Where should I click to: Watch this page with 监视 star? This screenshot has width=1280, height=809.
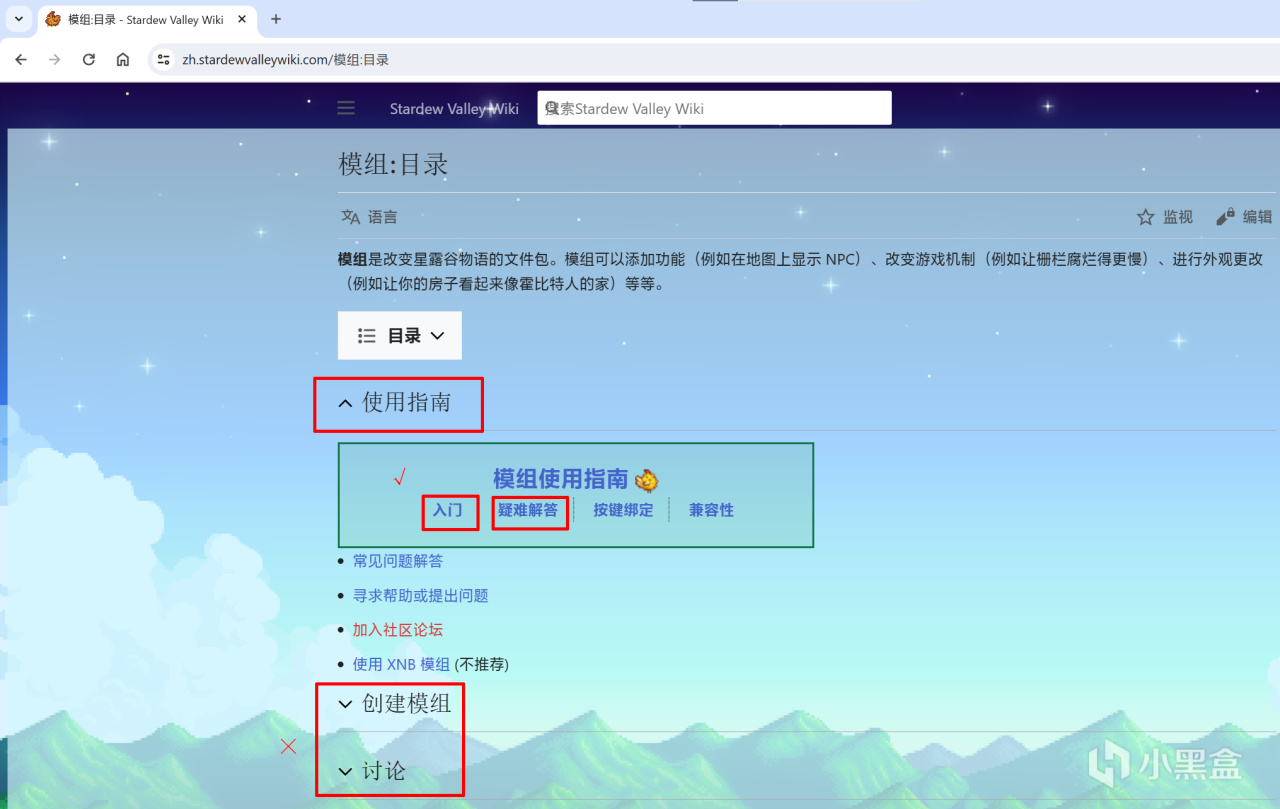click(x=1146, y=217)
